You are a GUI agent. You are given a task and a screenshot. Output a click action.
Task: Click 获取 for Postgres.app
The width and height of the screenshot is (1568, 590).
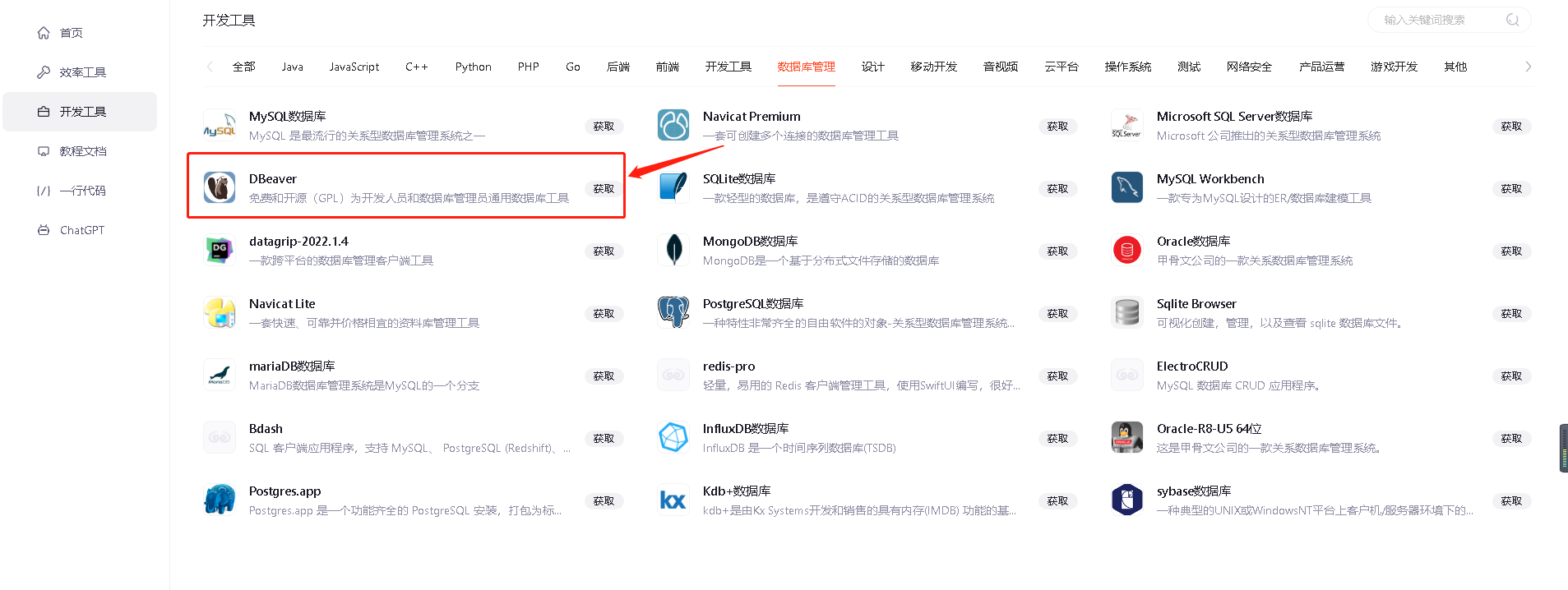point(604,501)
